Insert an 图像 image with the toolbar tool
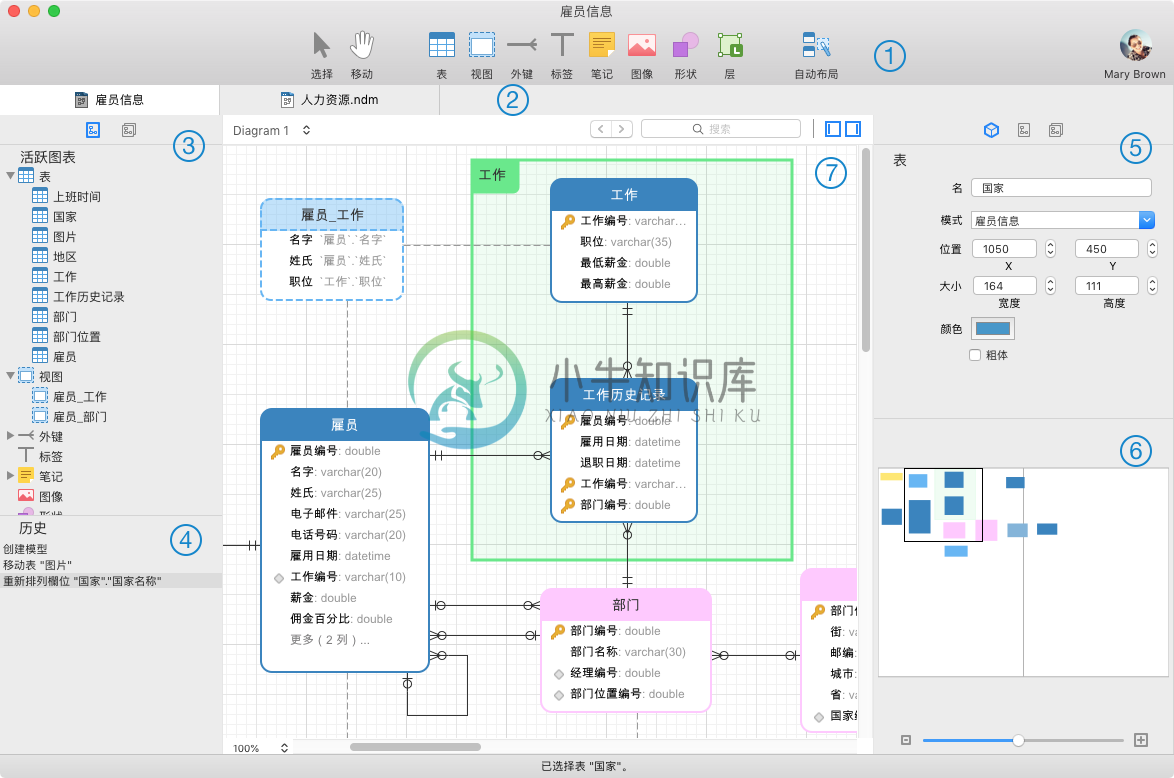Screen dimensions: 1174x778 click(x=642, y=46)
